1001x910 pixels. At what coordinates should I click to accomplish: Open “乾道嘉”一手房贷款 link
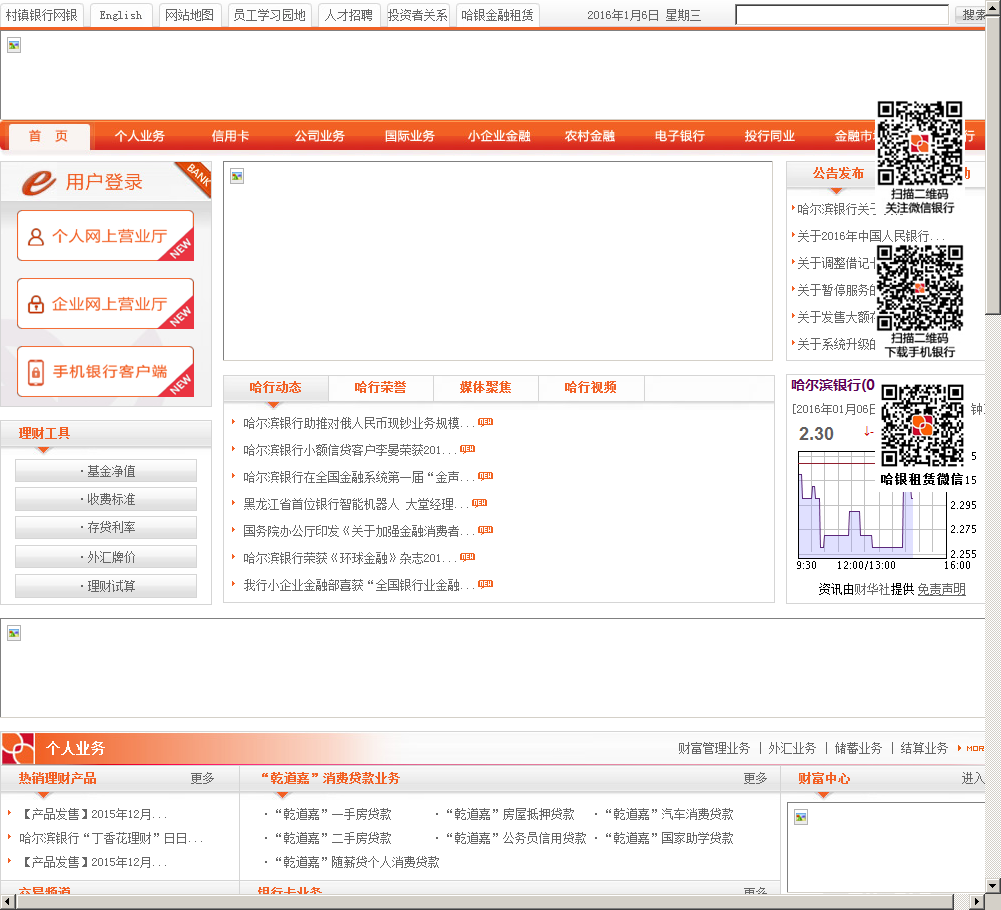pos(333,815)
